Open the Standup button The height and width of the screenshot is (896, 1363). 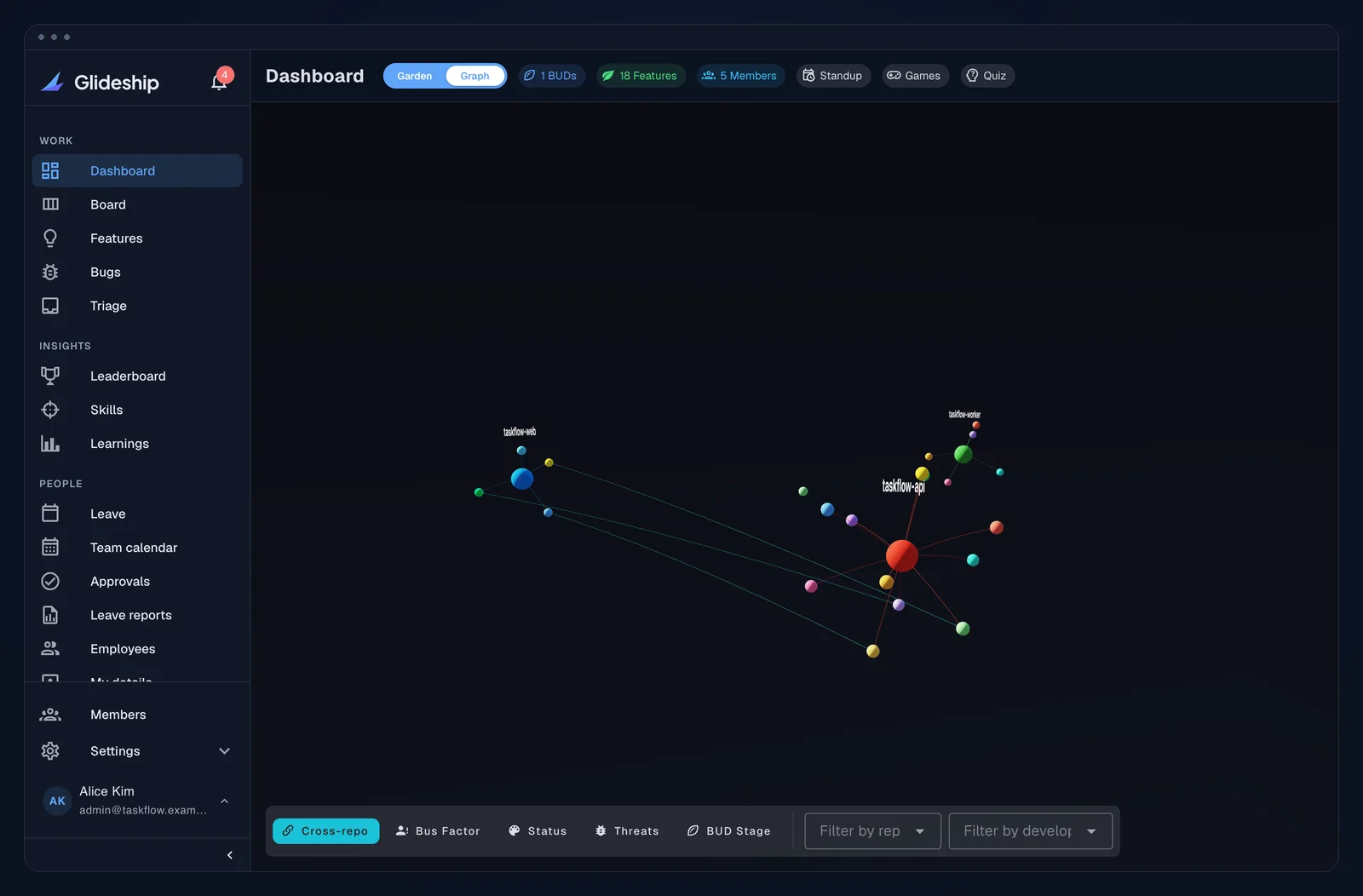pyautogui.click(x=833, y=76)
